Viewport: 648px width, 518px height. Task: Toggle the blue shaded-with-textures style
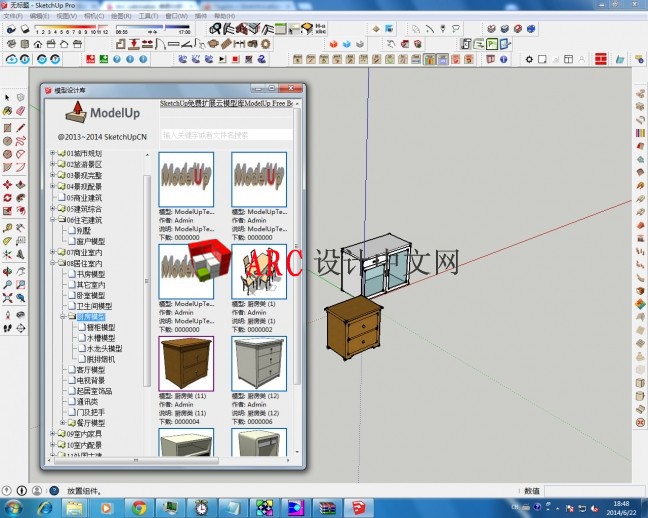coord(531,29)
